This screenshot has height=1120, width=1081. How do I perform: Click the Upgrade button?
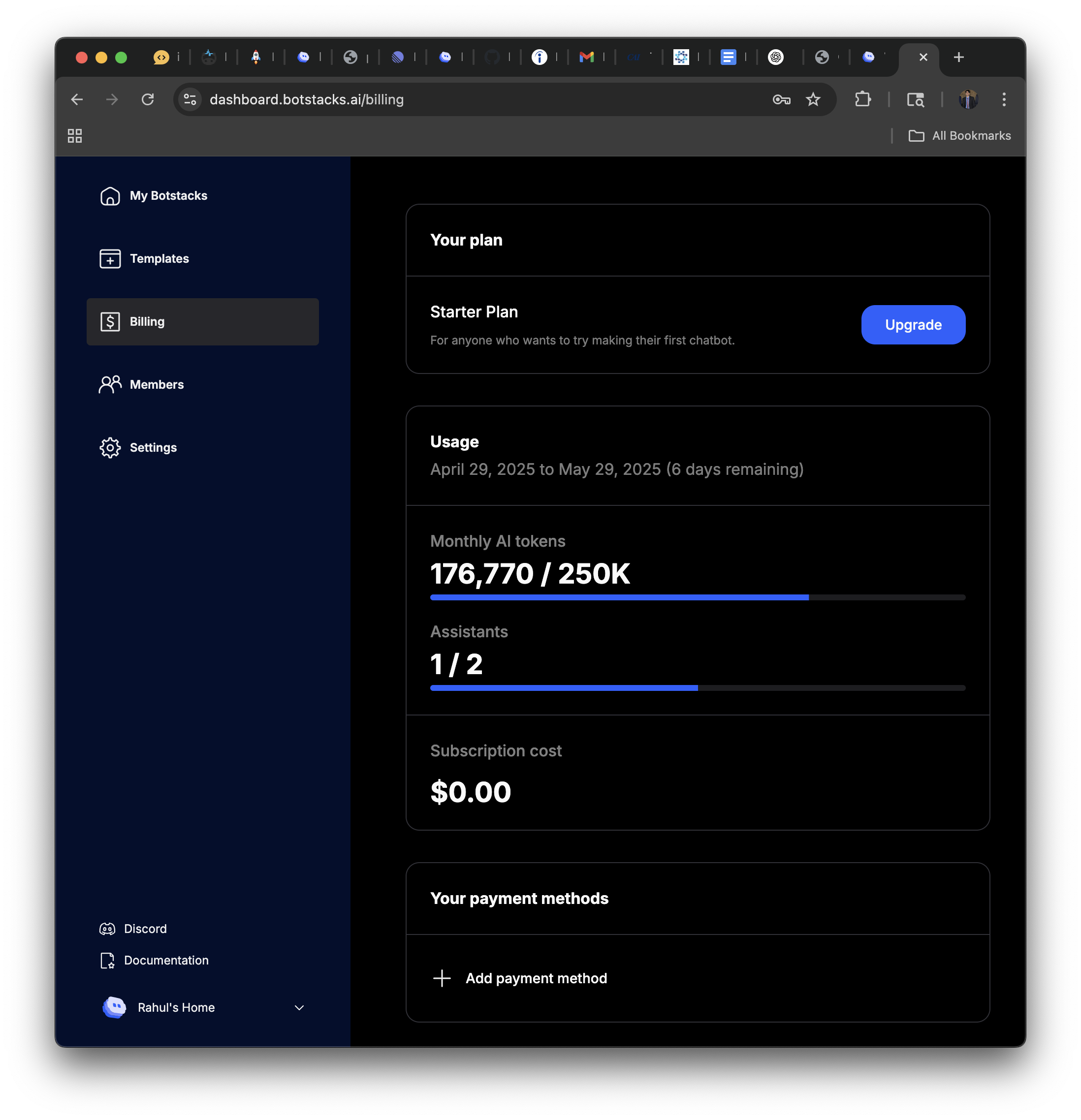(x=913, y=325)
